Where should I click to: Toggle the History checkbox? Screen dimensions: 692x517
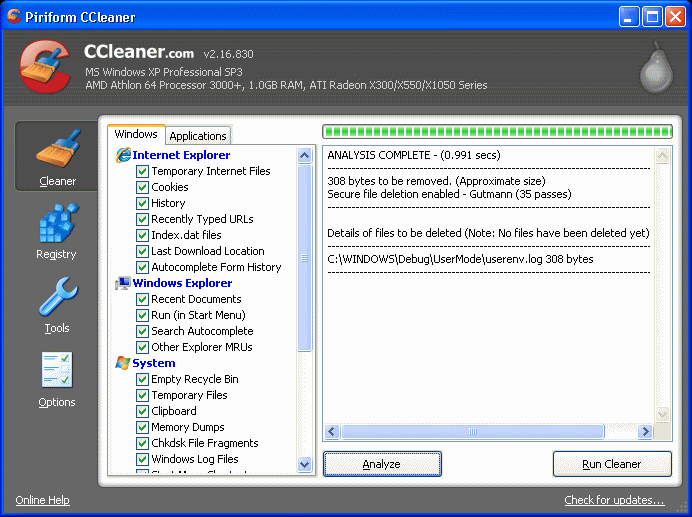142,203
